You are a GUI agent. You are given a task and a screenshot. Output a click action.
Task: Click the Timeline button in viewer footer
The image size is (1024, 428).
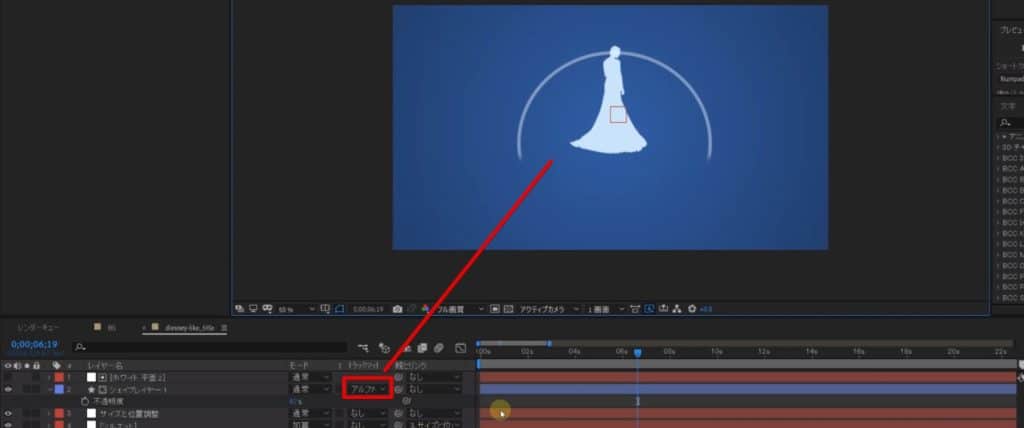(662, 308)
